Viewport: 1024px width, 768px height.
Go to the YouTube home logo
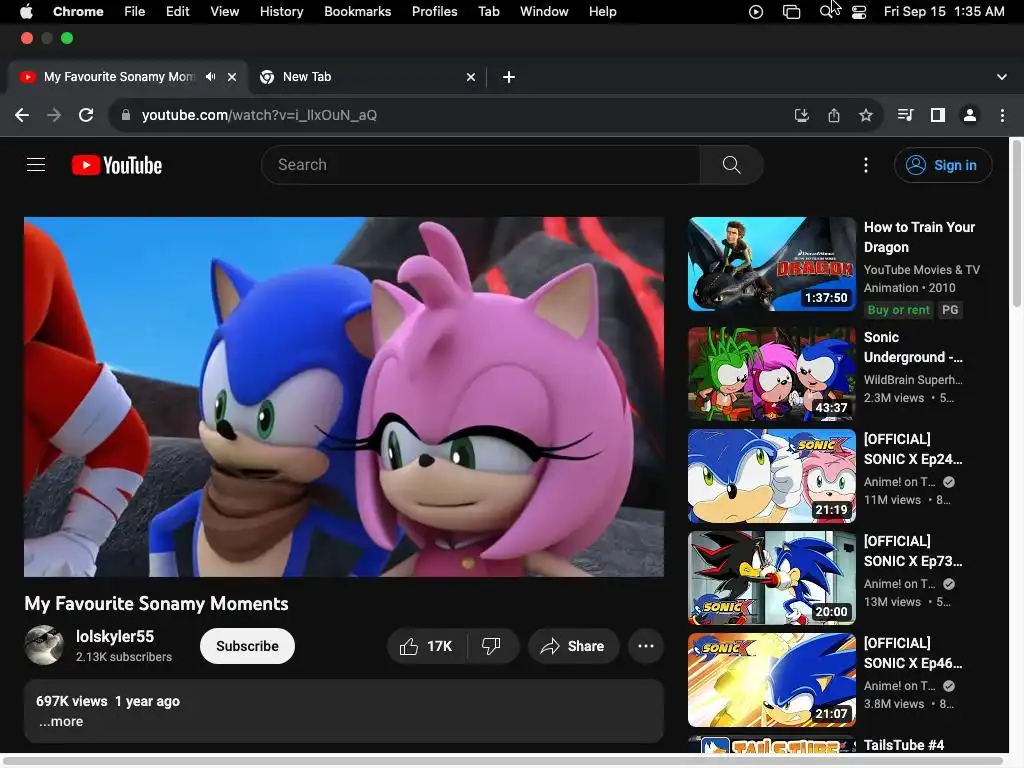click(117, 165)
